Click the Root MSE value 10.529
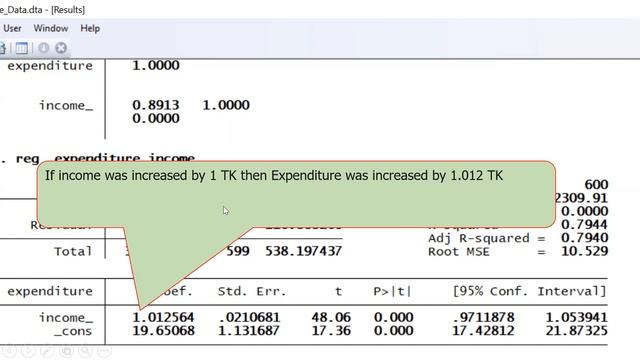Viewport: 640px width, 360px height. (x=584, y=251)
